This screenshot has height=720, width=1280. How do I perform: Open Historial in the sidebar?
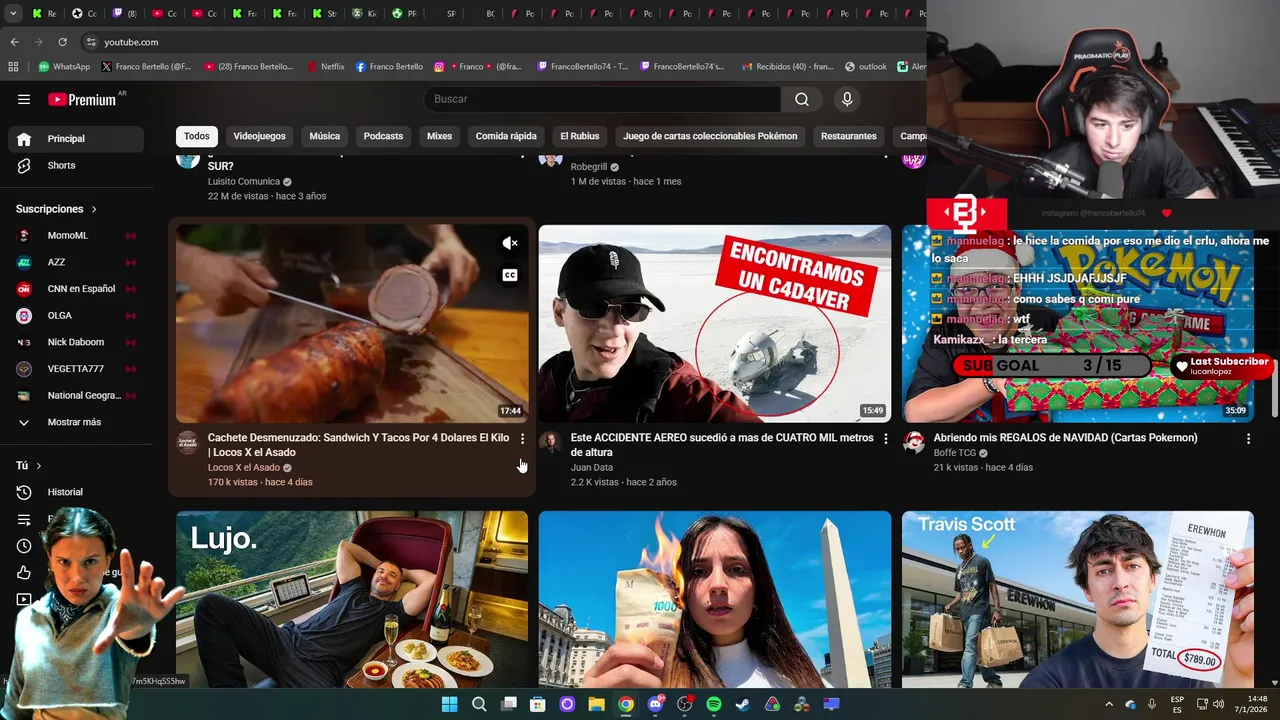click(76, 492)
